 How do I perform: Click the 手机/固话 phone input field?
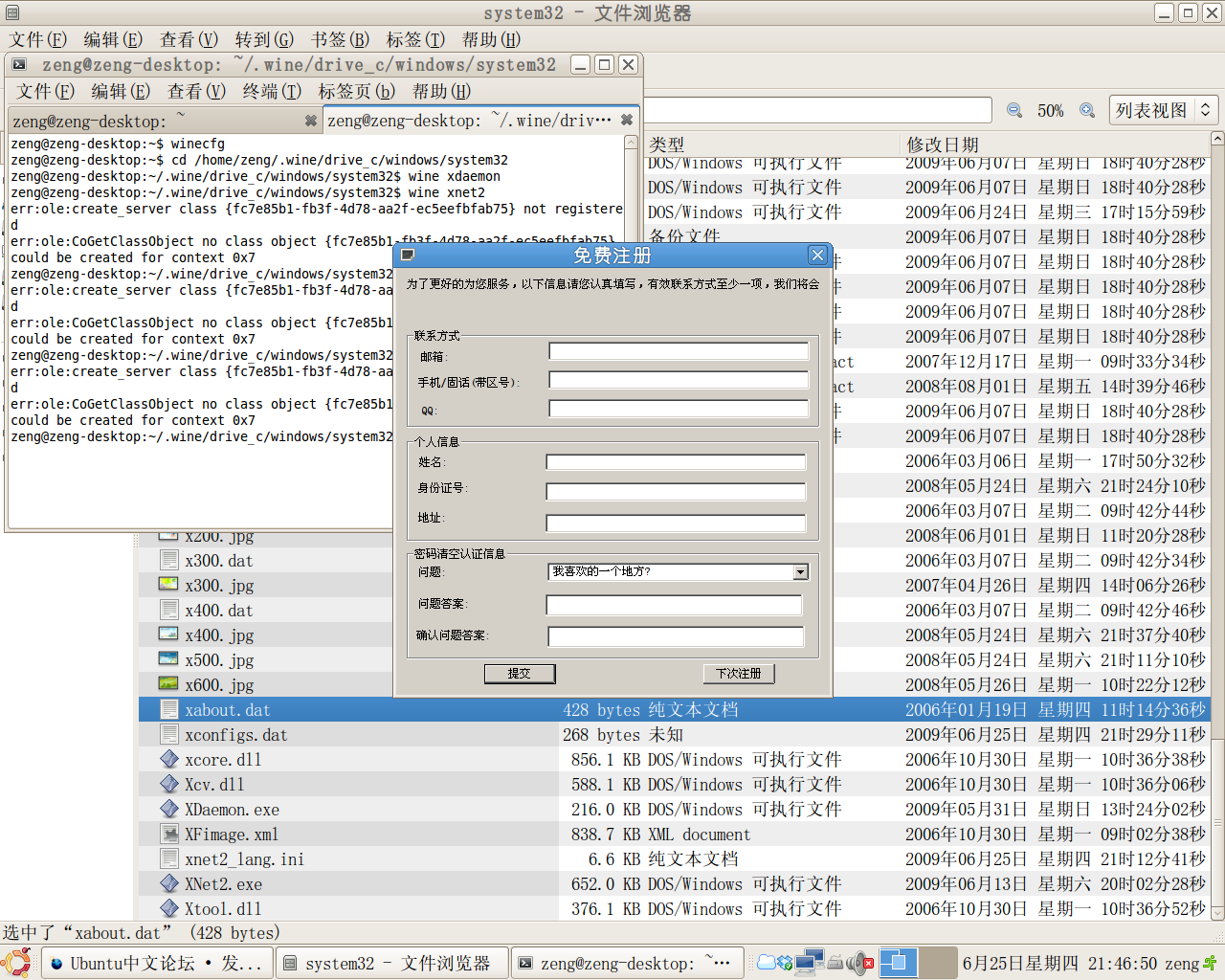tap(679, 380)
